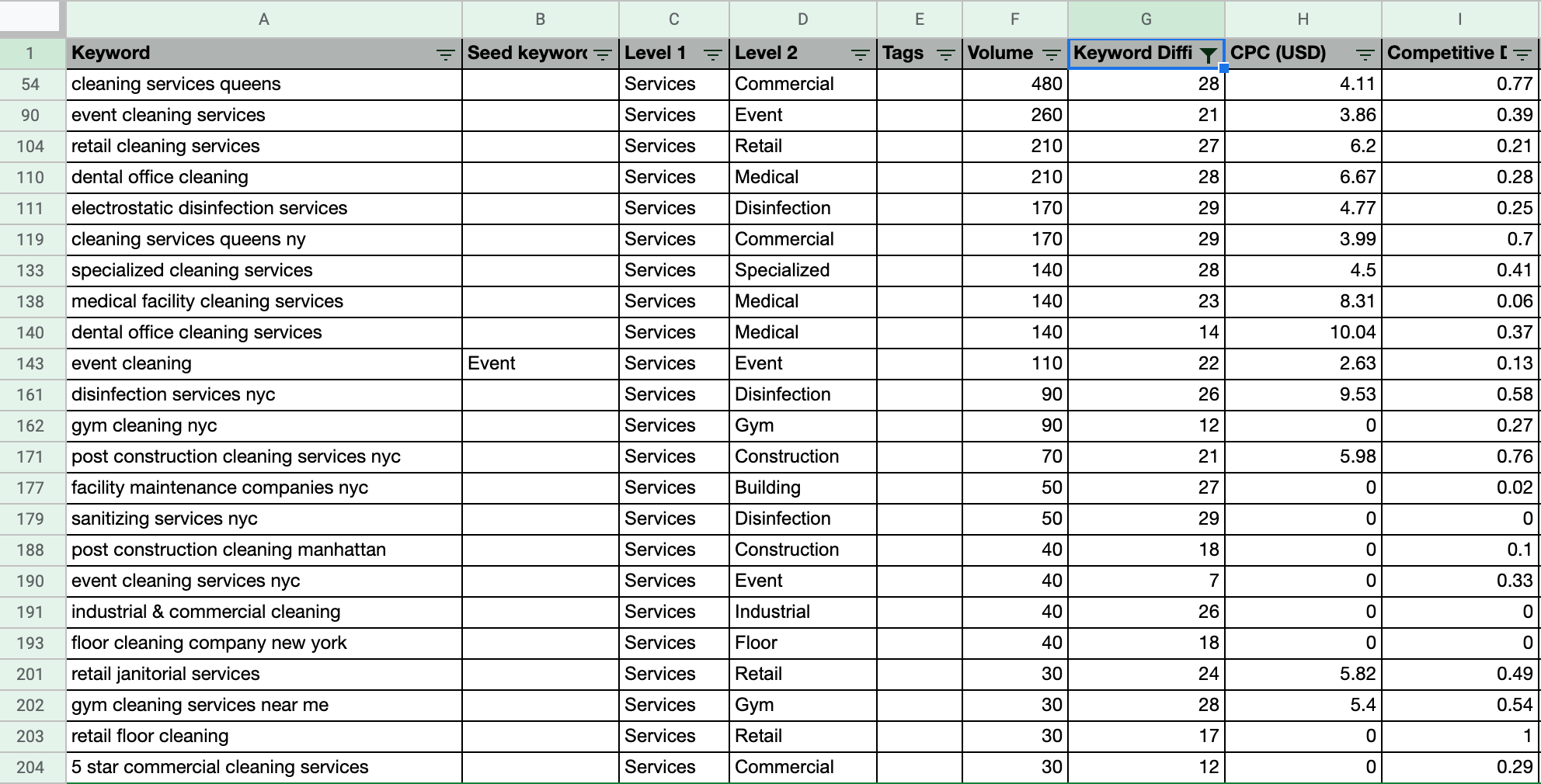Select column B header
This screenshot has height=784, width=1541.
[x=541, y=19]
